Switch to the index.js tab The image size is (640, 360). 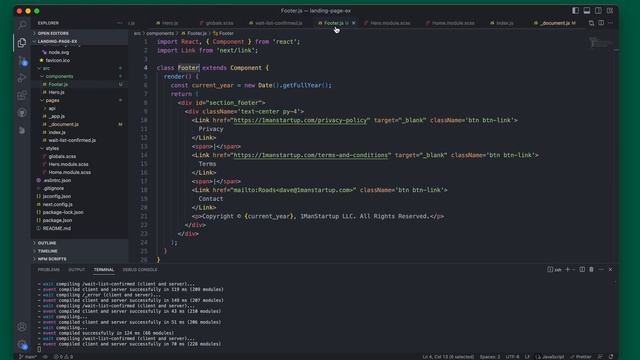tap(502, 23)
